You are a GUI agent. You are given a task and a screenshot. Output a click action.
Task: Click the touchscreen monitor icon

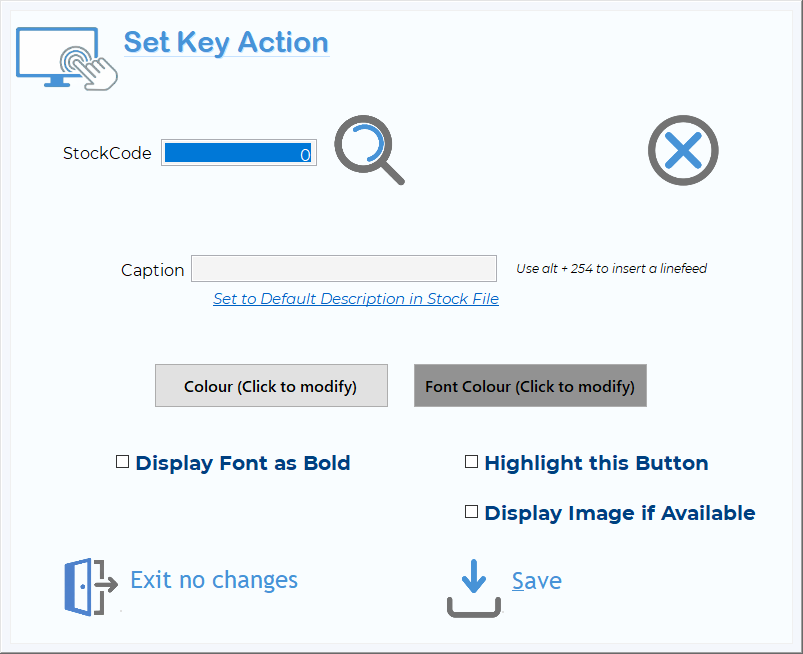(67, 58)
